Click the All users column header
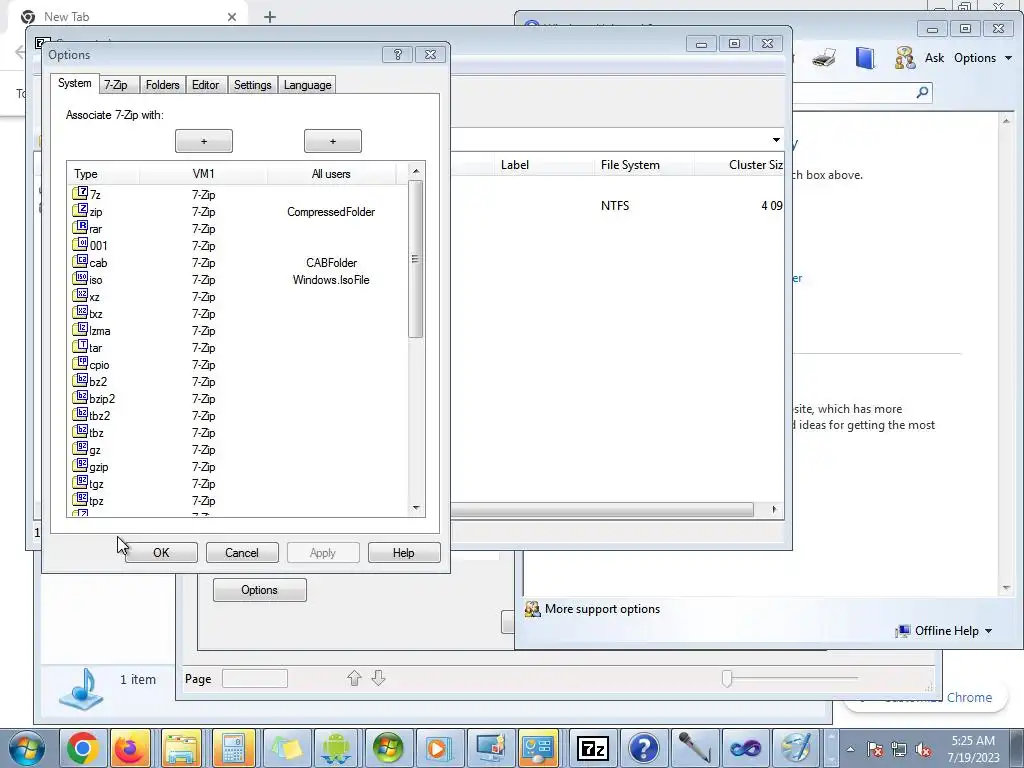The height and width of the screenshot is (768, 1024). [x=331, y=174]
